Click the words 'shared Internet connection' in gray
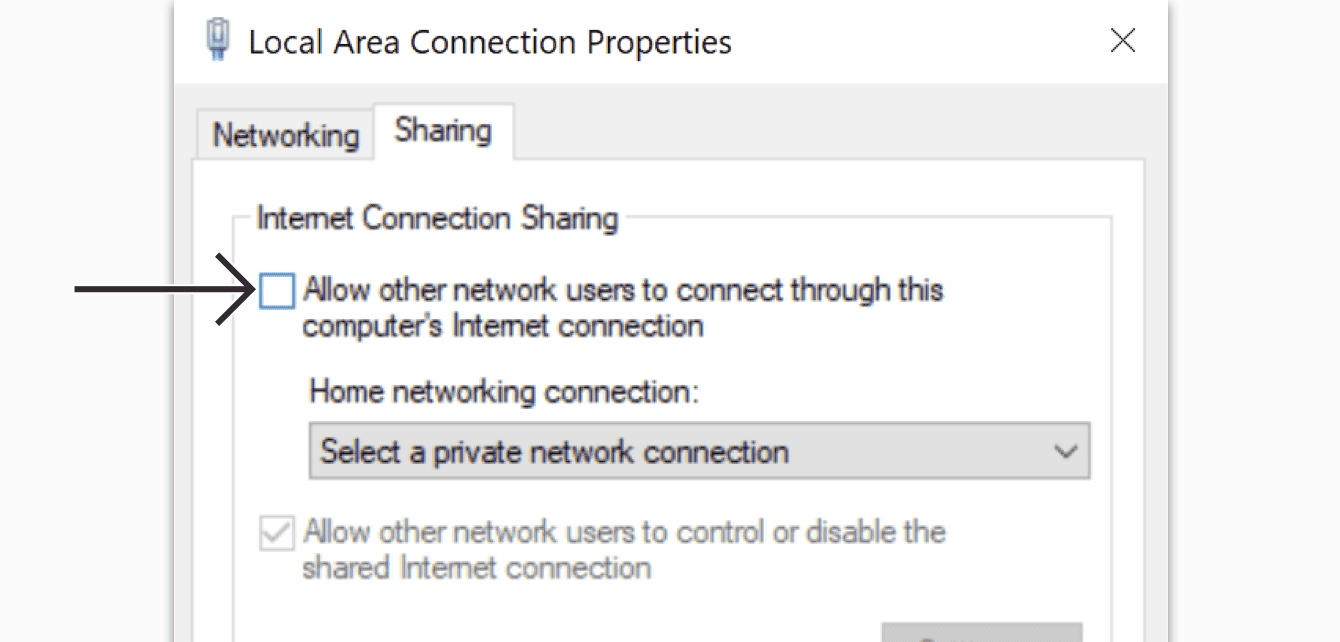 click(477, 568)
